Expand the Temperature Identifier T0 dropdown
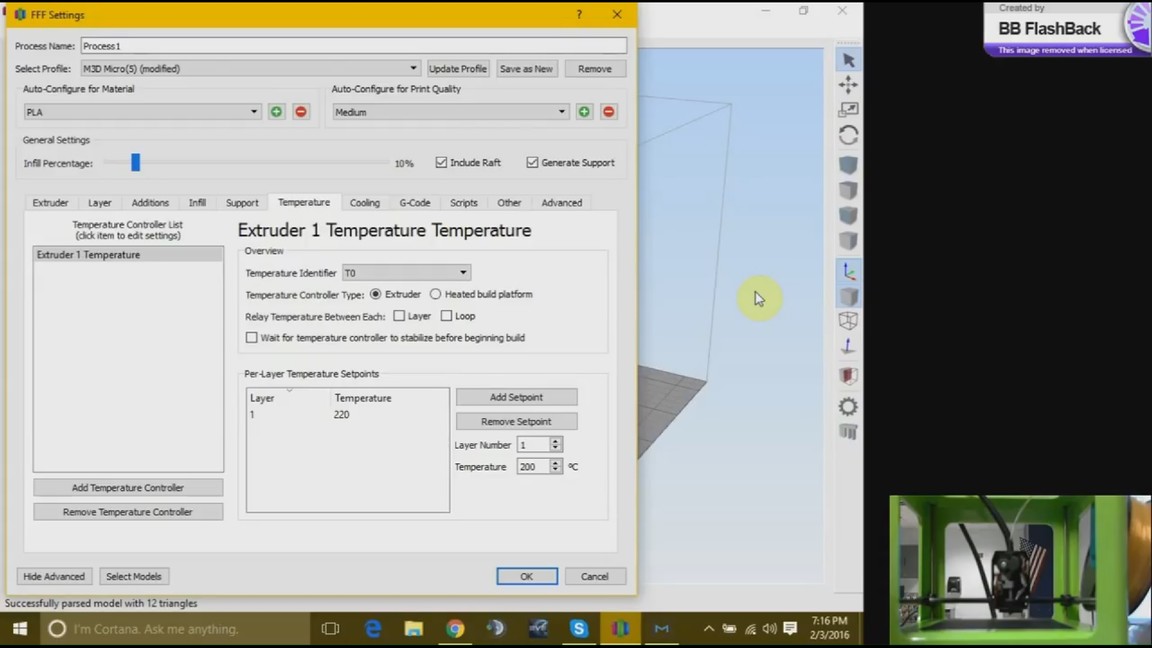Image resolution: width=1152 pixels, height=648 pixels. (406, 273)
